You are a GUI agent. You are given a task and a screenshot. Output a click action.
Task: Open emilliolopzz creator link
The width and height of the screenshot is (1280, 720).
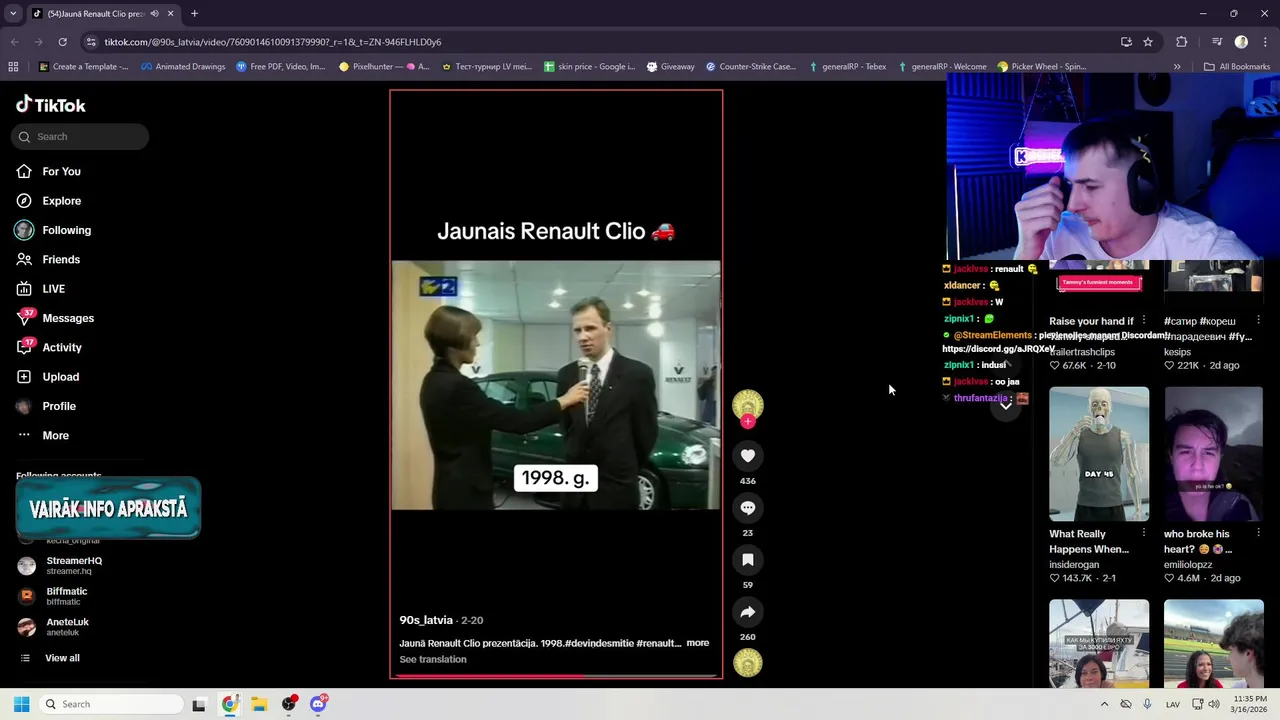1188,565
